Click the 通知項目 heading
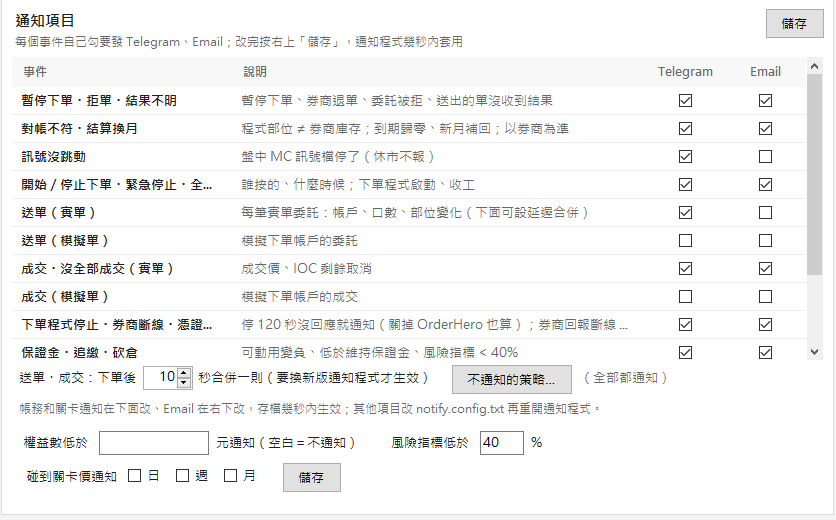This screenshot has height=520, width=836. coord(45,21)
